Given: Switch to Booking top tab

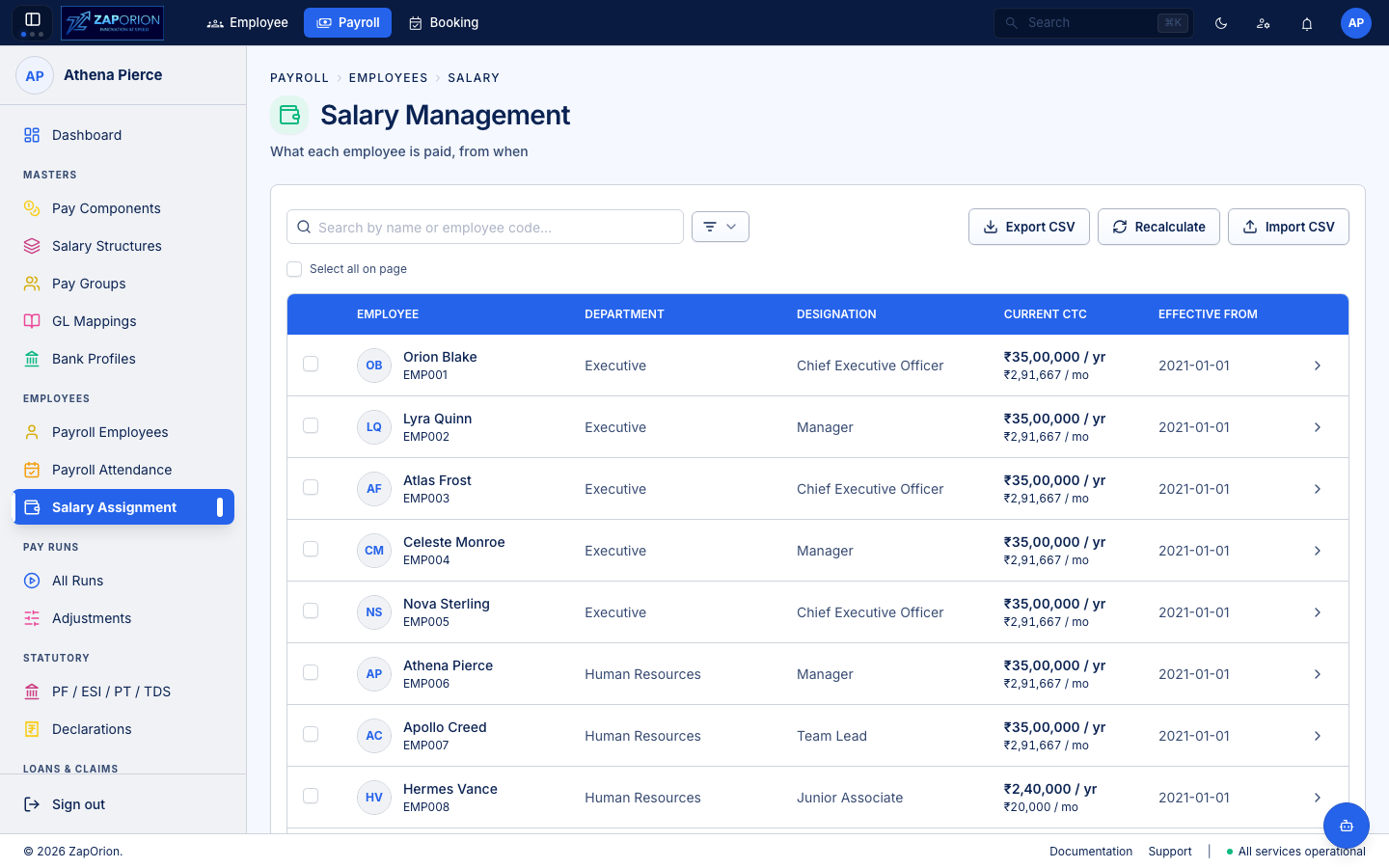Looking at the screenshot, I should (x=444, y=22).
